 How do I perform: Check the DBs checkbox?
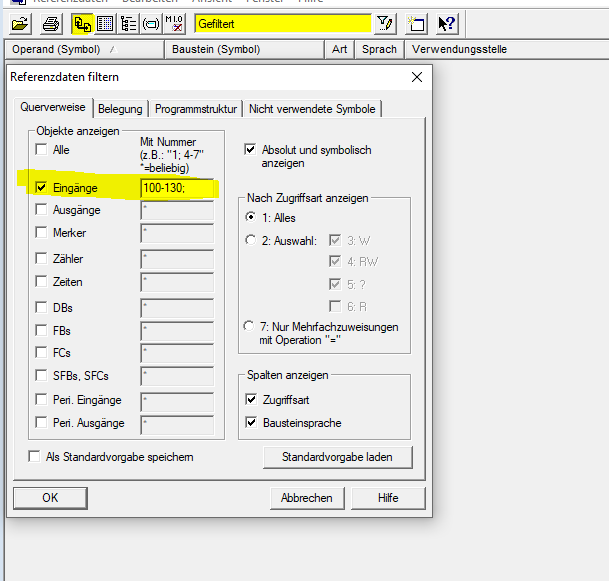[x=41, y=307]
